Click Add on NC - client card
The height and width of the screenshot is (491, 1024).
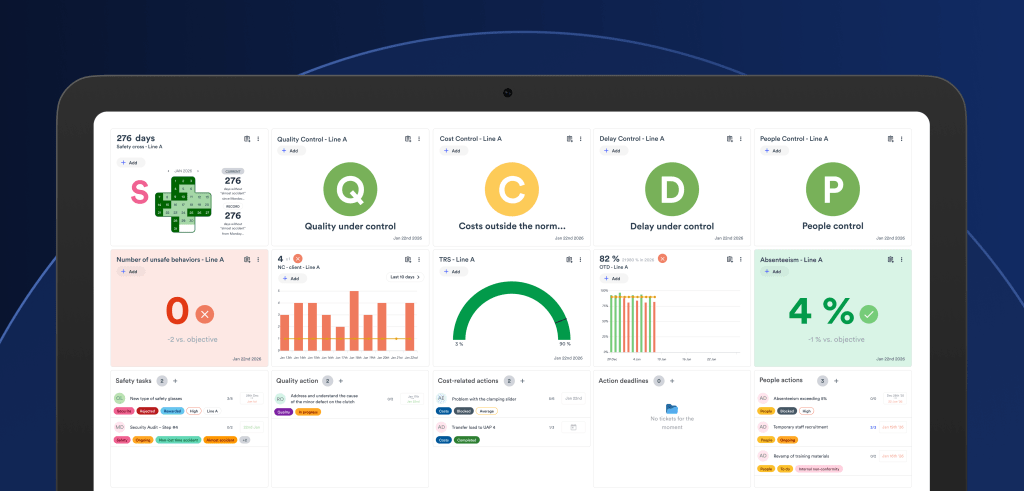pos(293,278)
